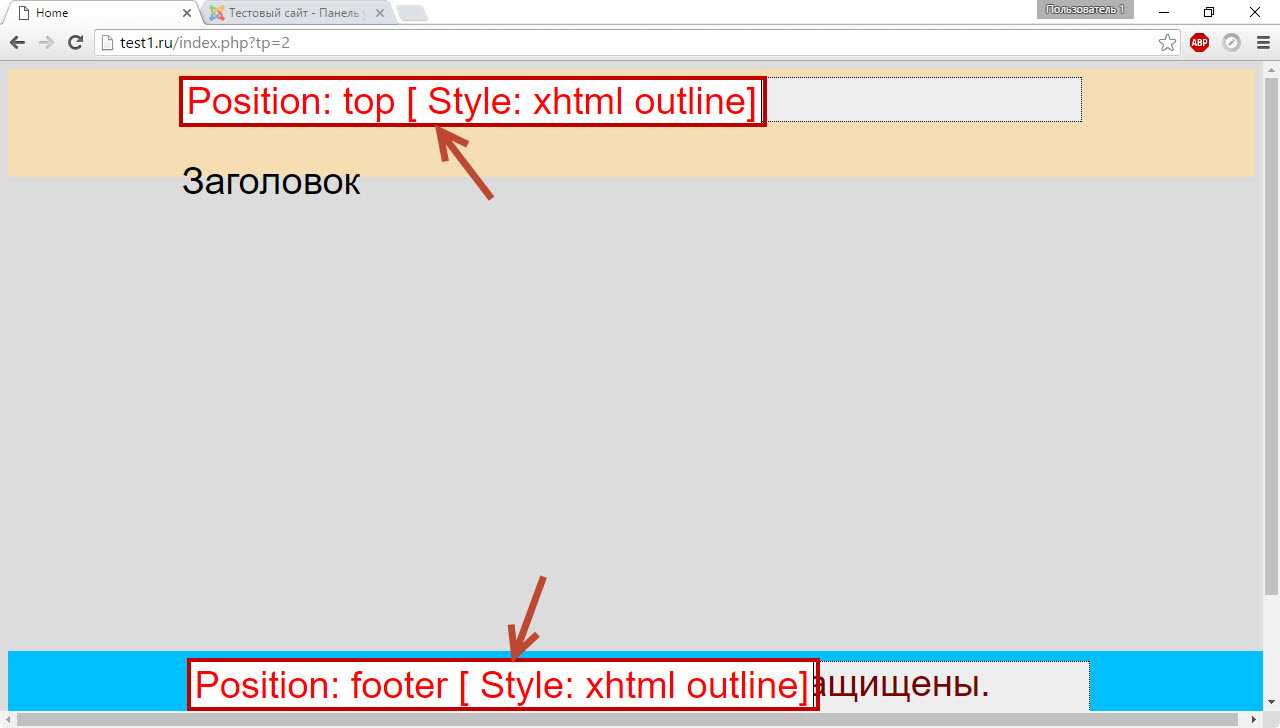Click the vertical scrollbar up arrow
Screen dimensions: 1280x728
(x=1271, y=70)
